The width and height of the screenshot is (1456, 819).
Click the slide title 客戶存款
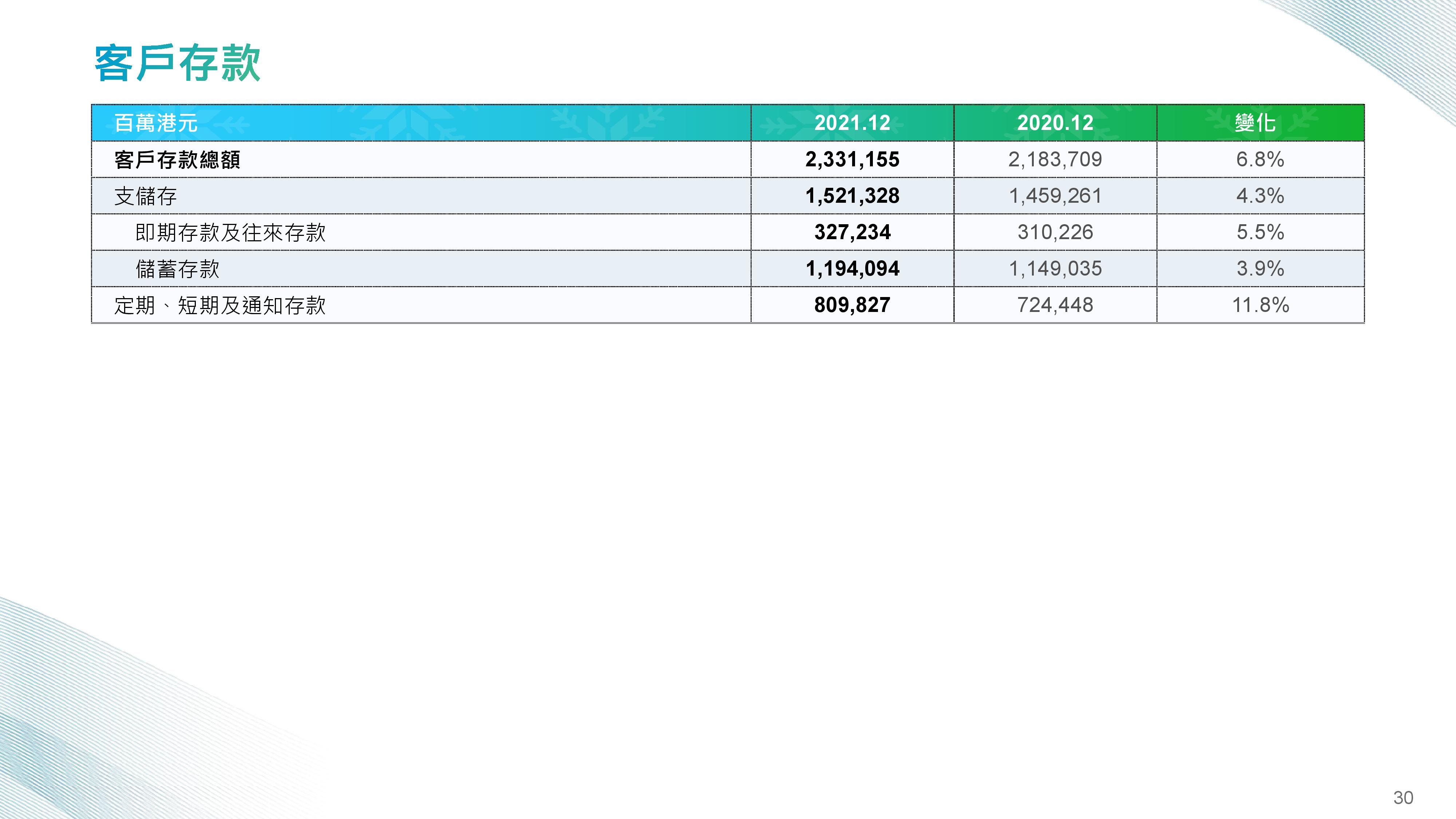point(177,63)
